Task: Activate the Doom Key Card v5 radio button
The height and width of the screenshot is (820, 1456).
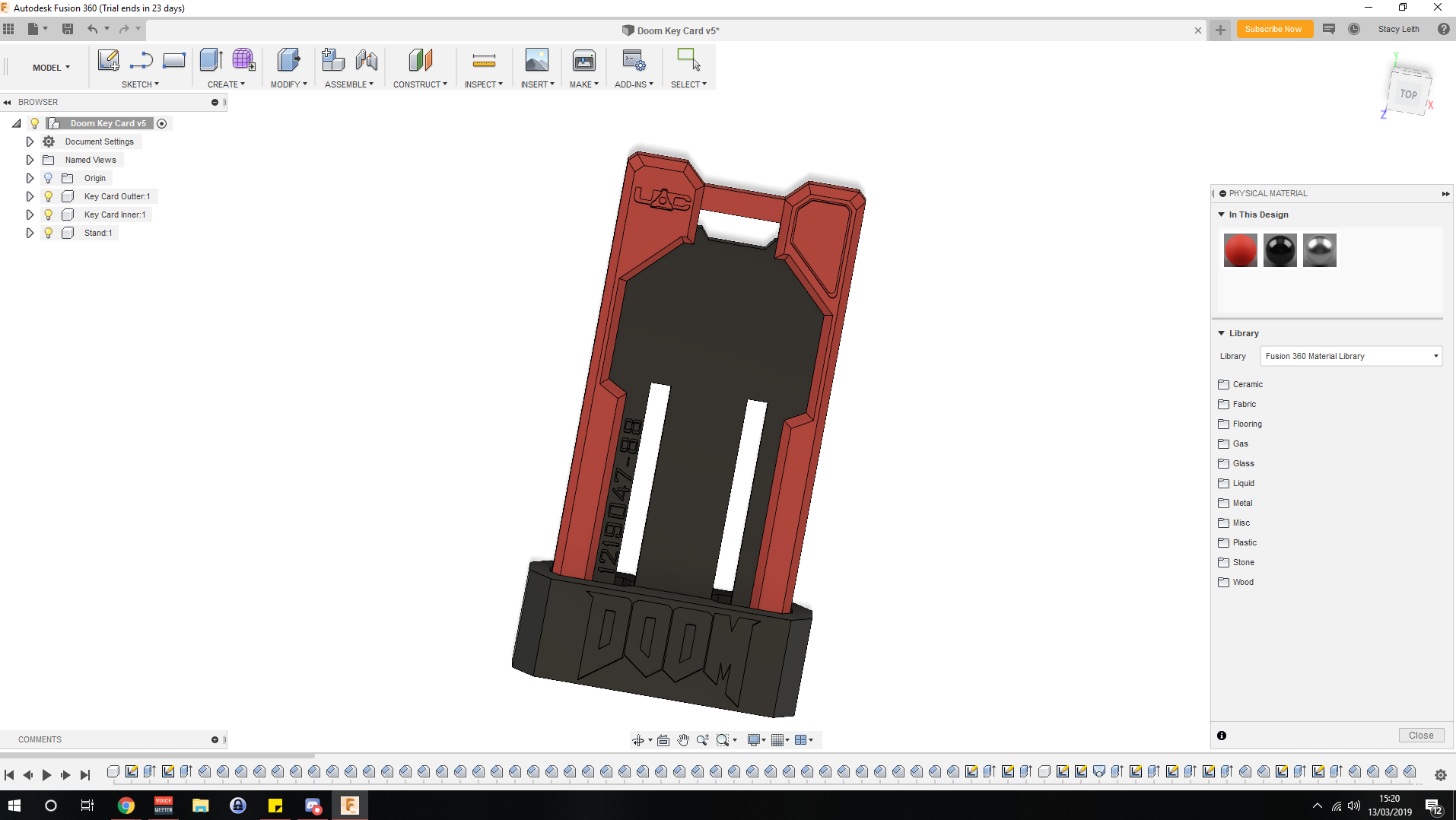Action: click(162, 123)
